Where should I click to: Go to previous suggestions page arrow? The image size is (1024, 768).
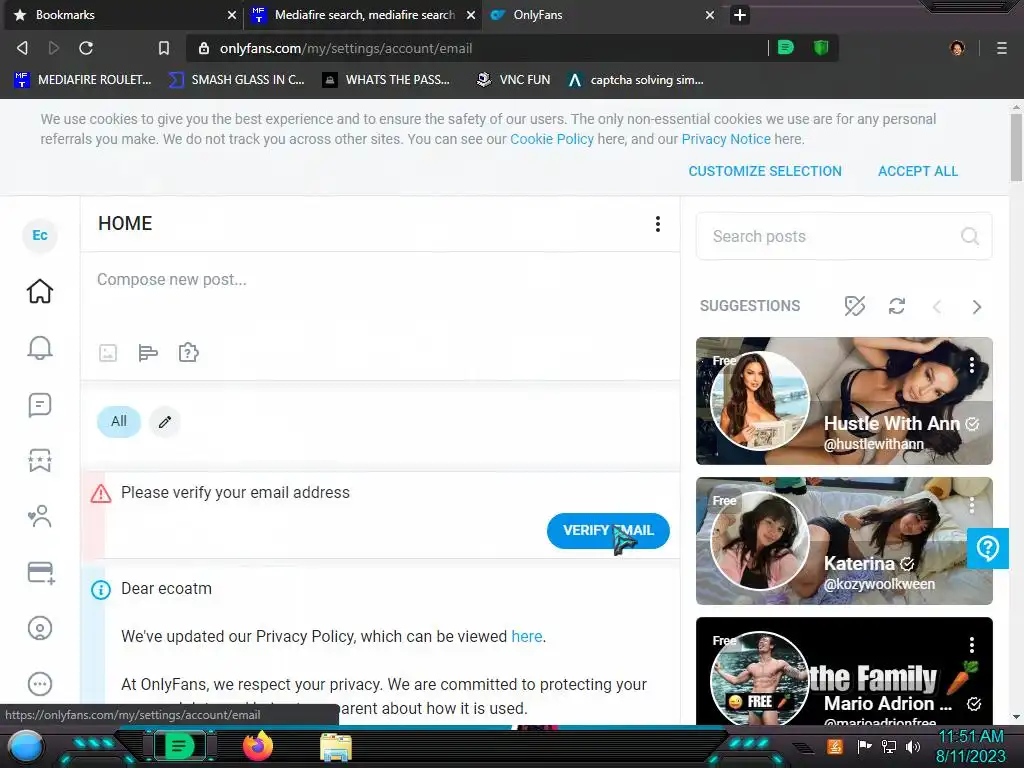point(937,307)
